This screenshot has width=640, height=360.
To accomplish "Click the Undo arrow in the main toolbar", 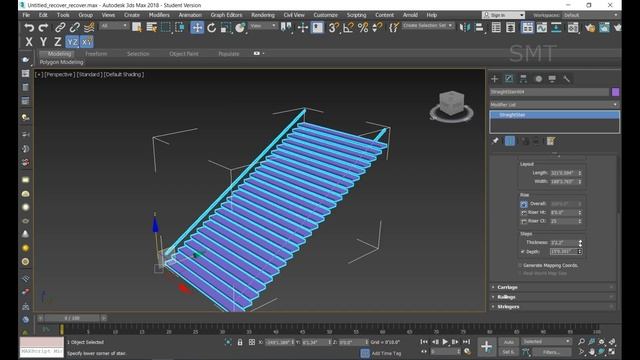I will (29, 28).
